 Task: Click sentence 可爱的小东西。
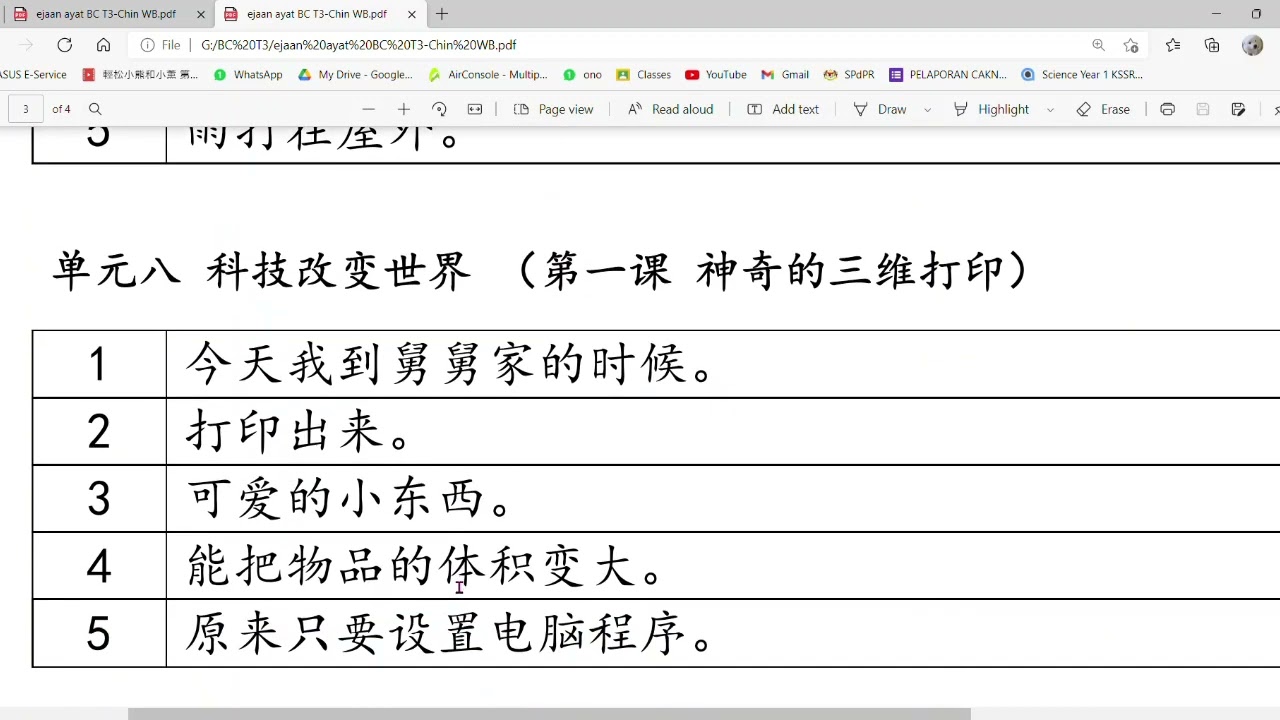349,498
